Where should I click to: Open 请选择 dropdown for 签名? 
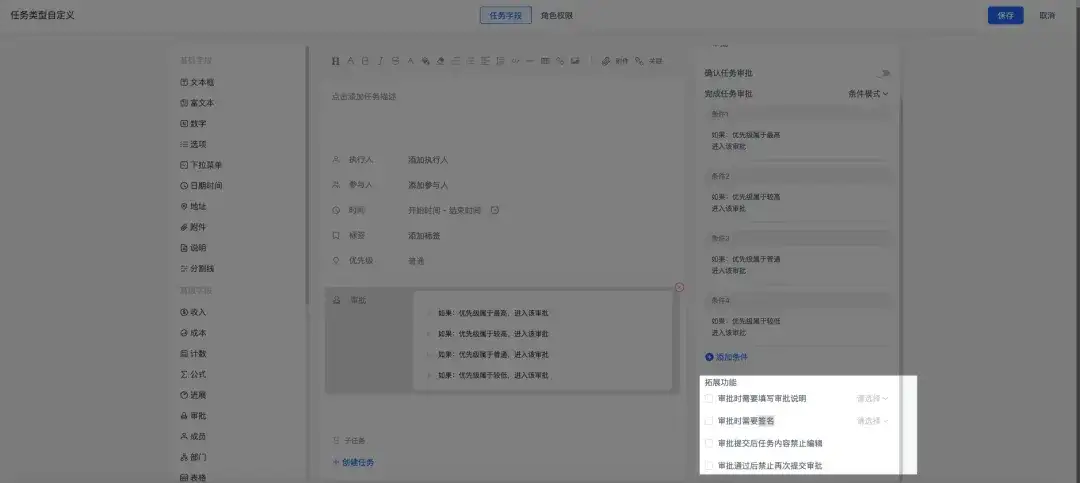tap(872, 420)
